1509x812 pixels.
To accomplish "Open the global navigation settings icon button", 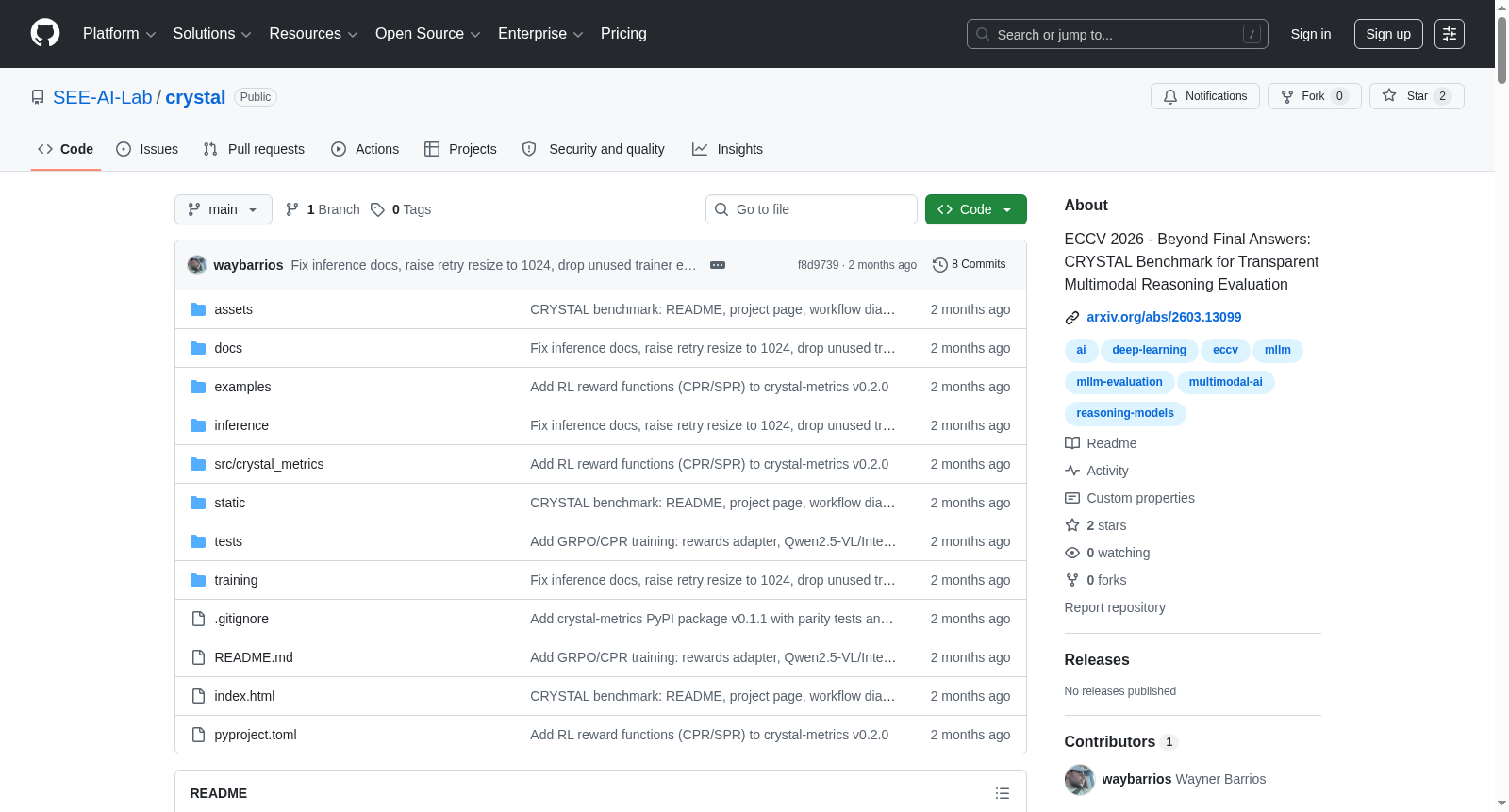I will pyautogui.click(x=1450, y=34).
